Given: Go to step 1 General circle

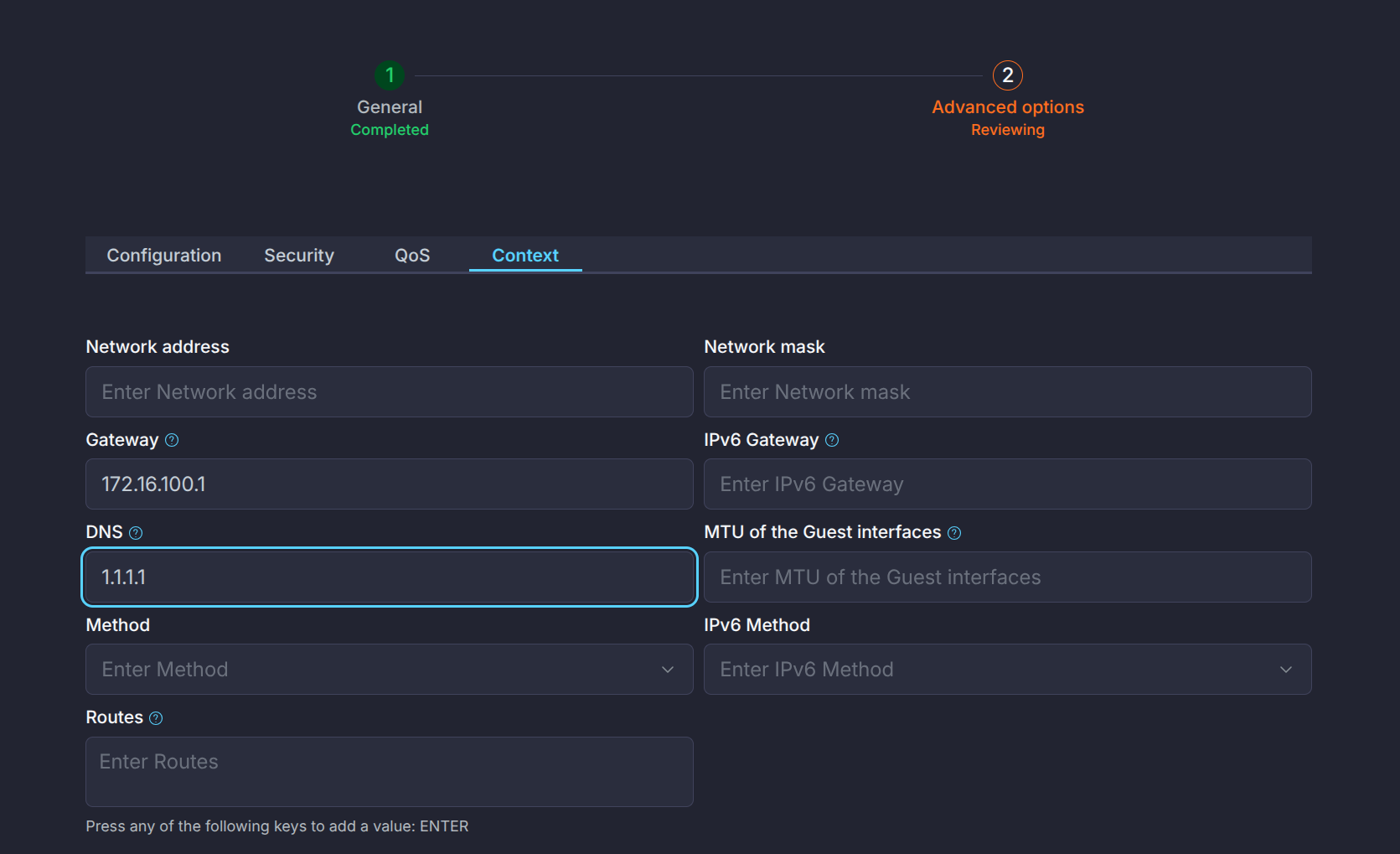Looking at the screenshot, I should click(390, 75).
